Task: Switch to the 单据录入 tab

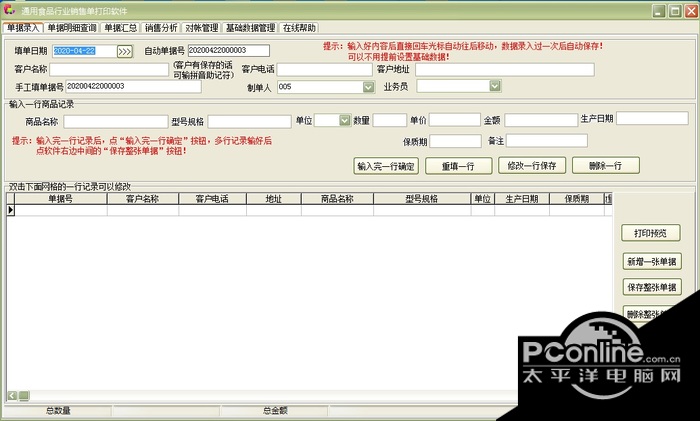Action: coord(23,28)
